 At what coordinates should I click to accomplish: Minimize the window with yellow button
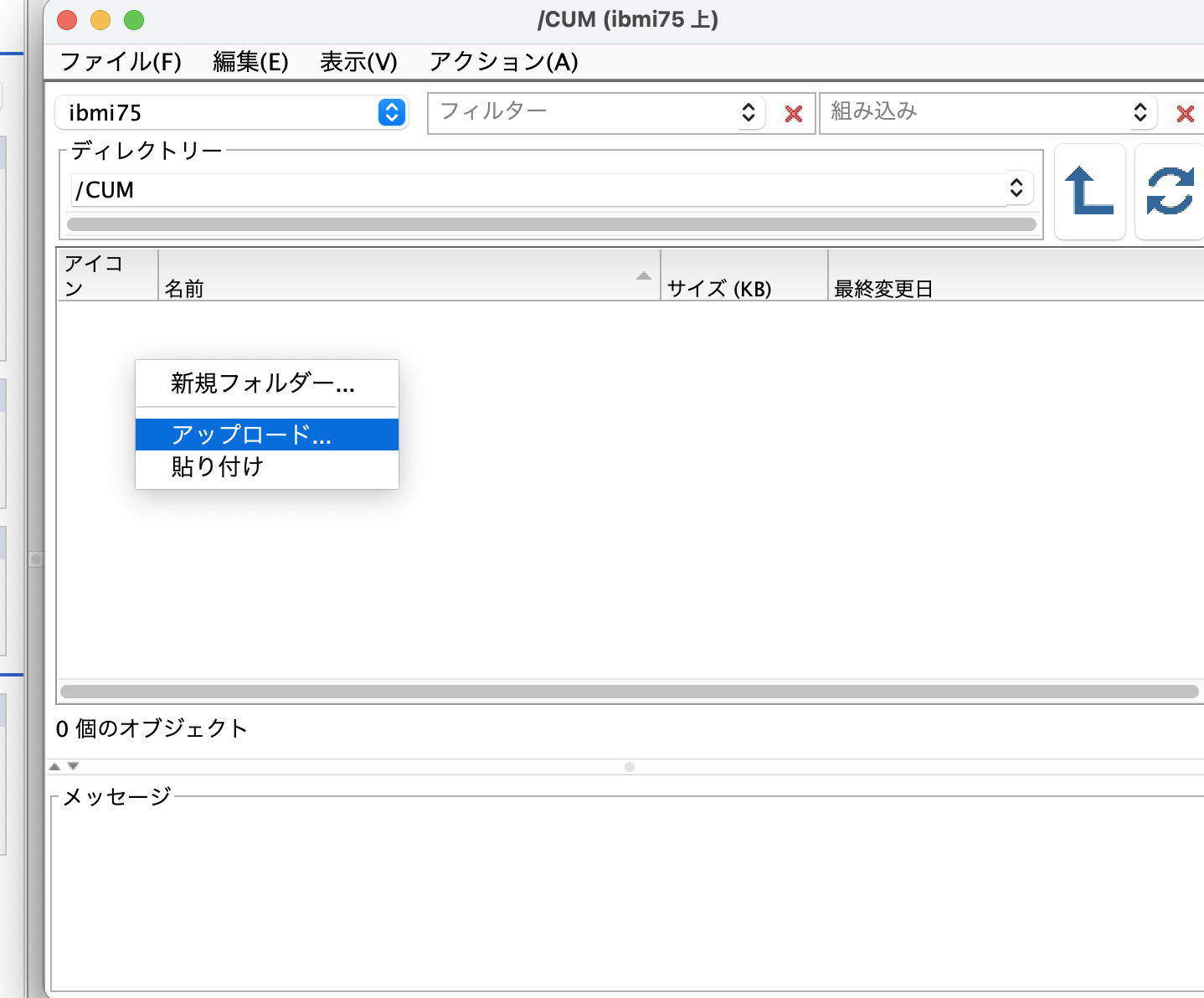100,20
